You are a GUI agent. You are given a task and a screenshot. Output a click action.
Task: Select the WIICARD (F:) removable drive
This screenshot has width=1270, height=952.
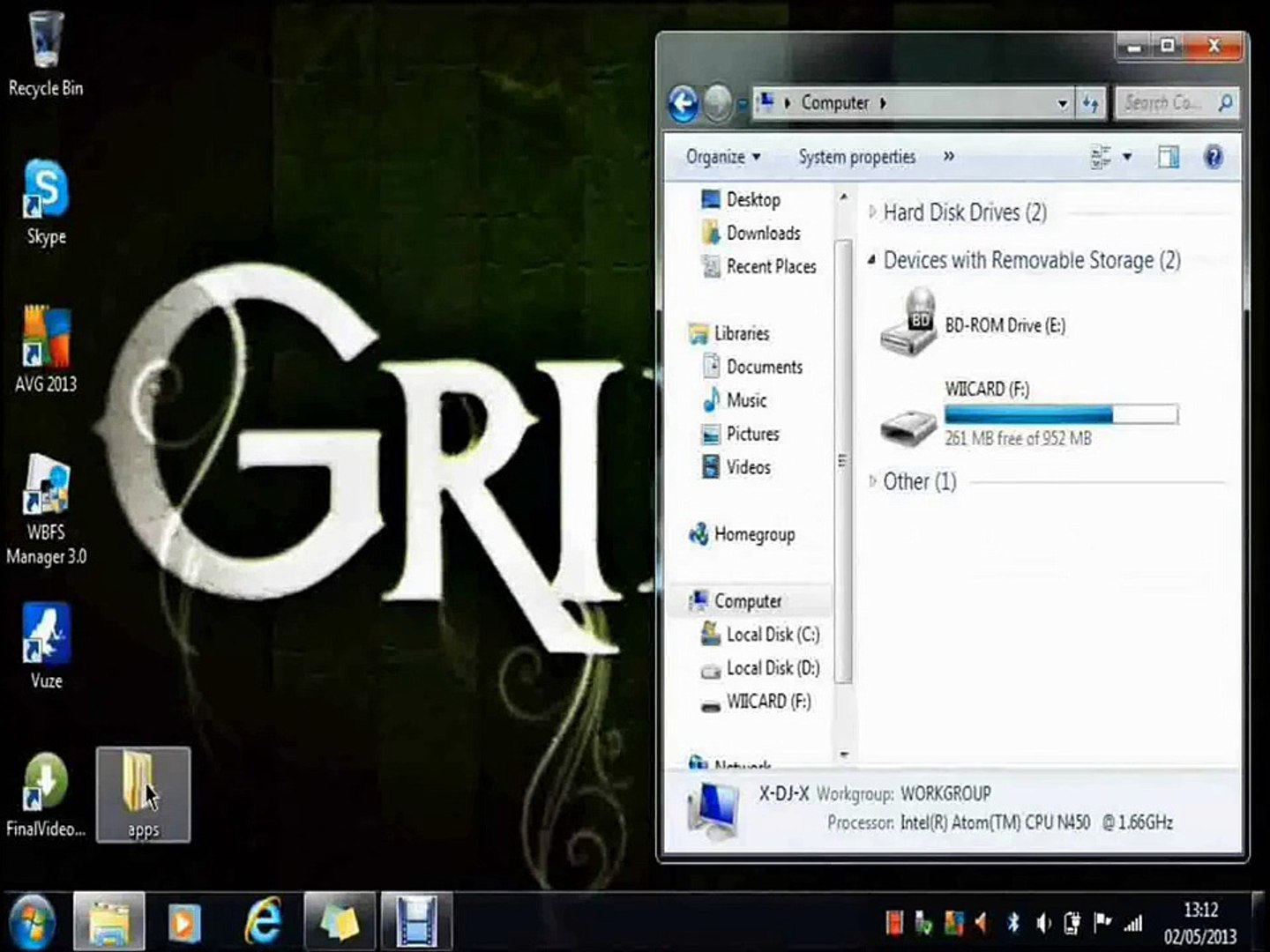pos(1028,413)
